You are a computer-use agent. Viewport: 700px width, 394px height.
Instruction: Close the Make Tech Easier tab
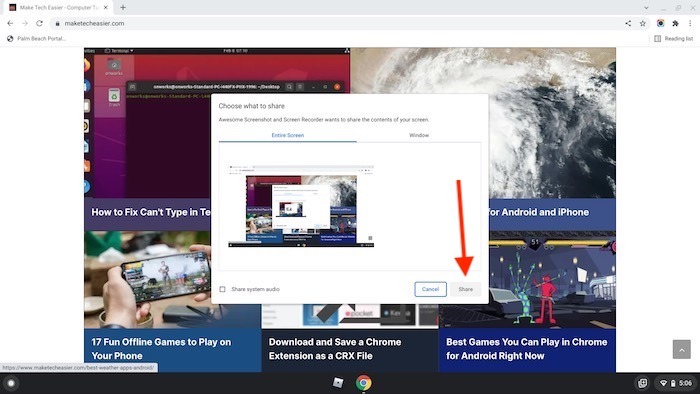click(106, 8)
